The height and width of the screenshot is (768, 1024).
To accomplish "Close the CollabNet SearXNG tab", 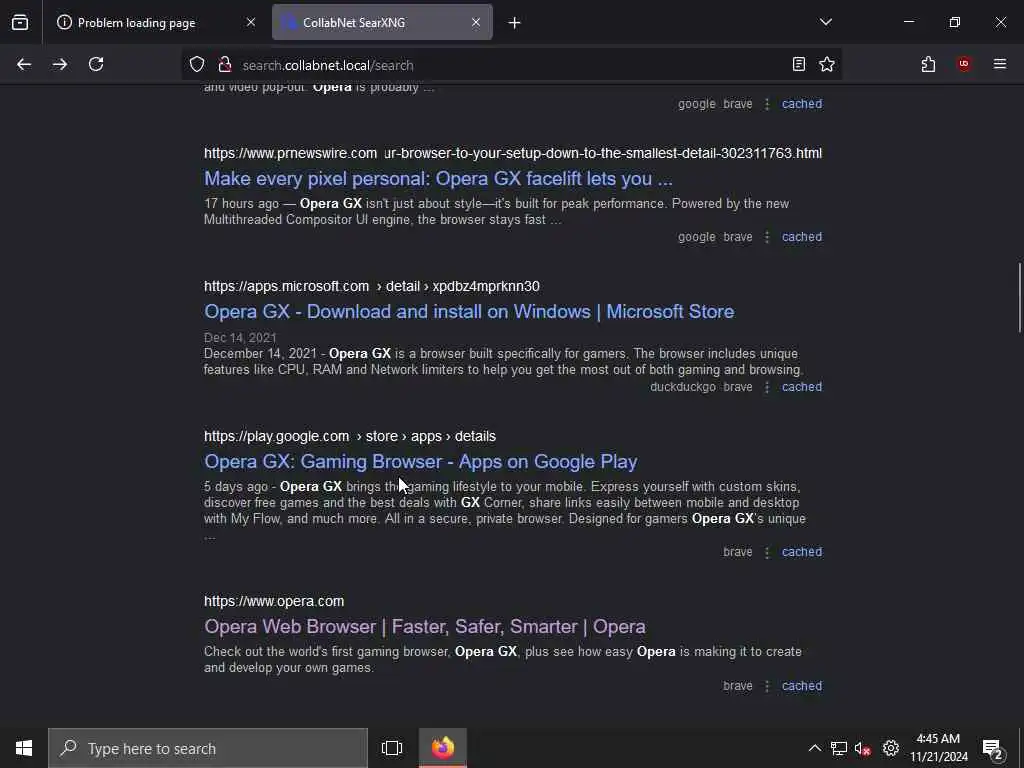I will (x=476, y=22).
